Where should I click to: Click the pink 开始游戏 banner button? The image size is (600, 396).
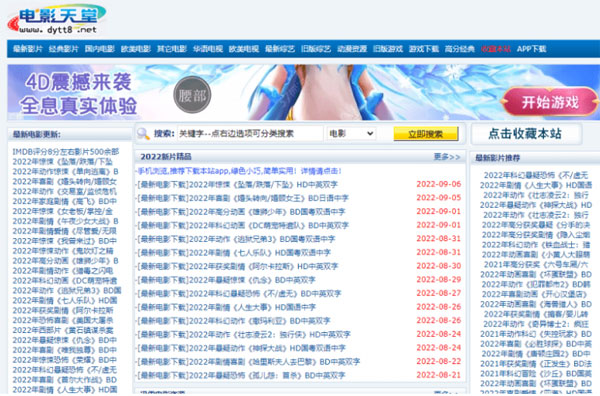[x=549, y=102]
